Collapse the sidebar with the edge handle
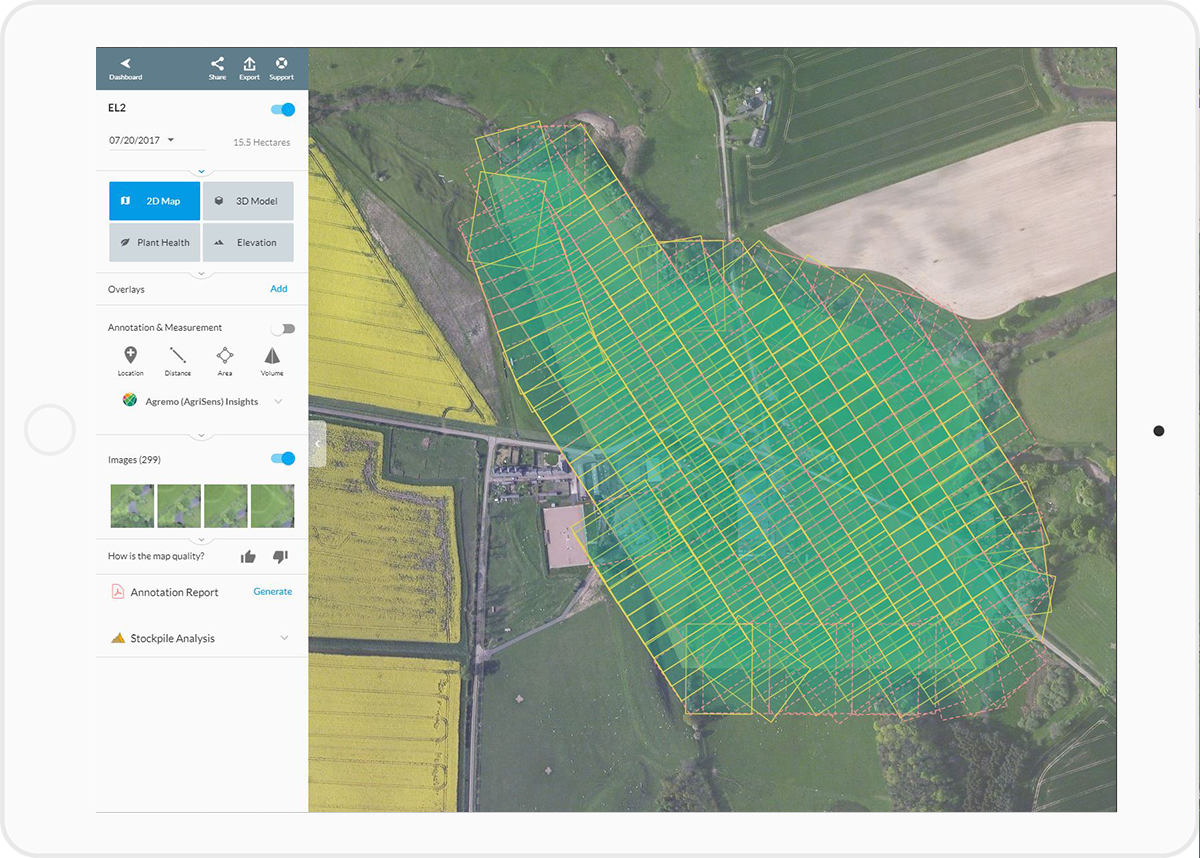1200x858 pixels. (318, 444)
